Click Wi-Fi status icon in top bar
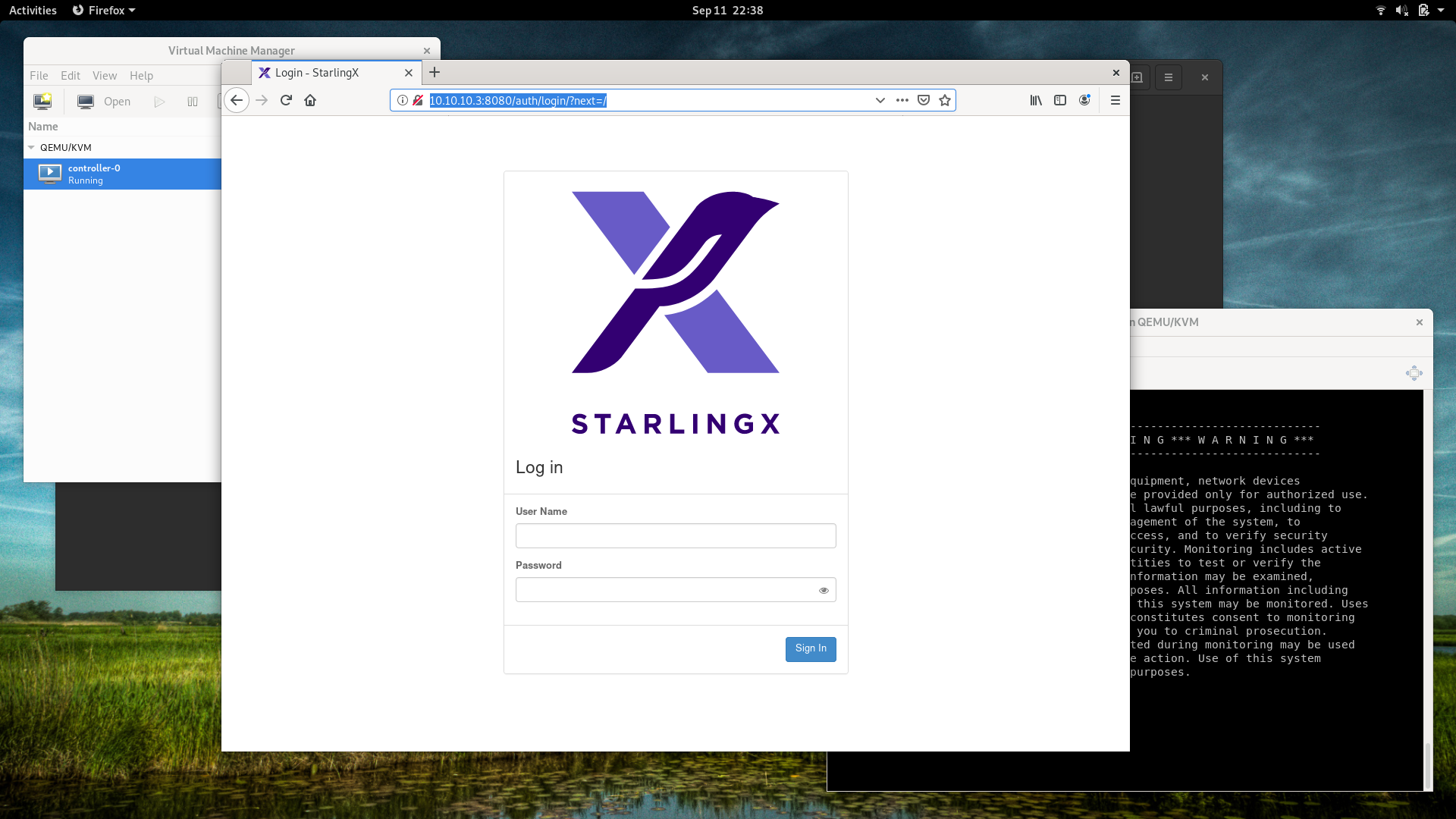Viewport: 1456px width, 819px height. [x=1381, y=10]
